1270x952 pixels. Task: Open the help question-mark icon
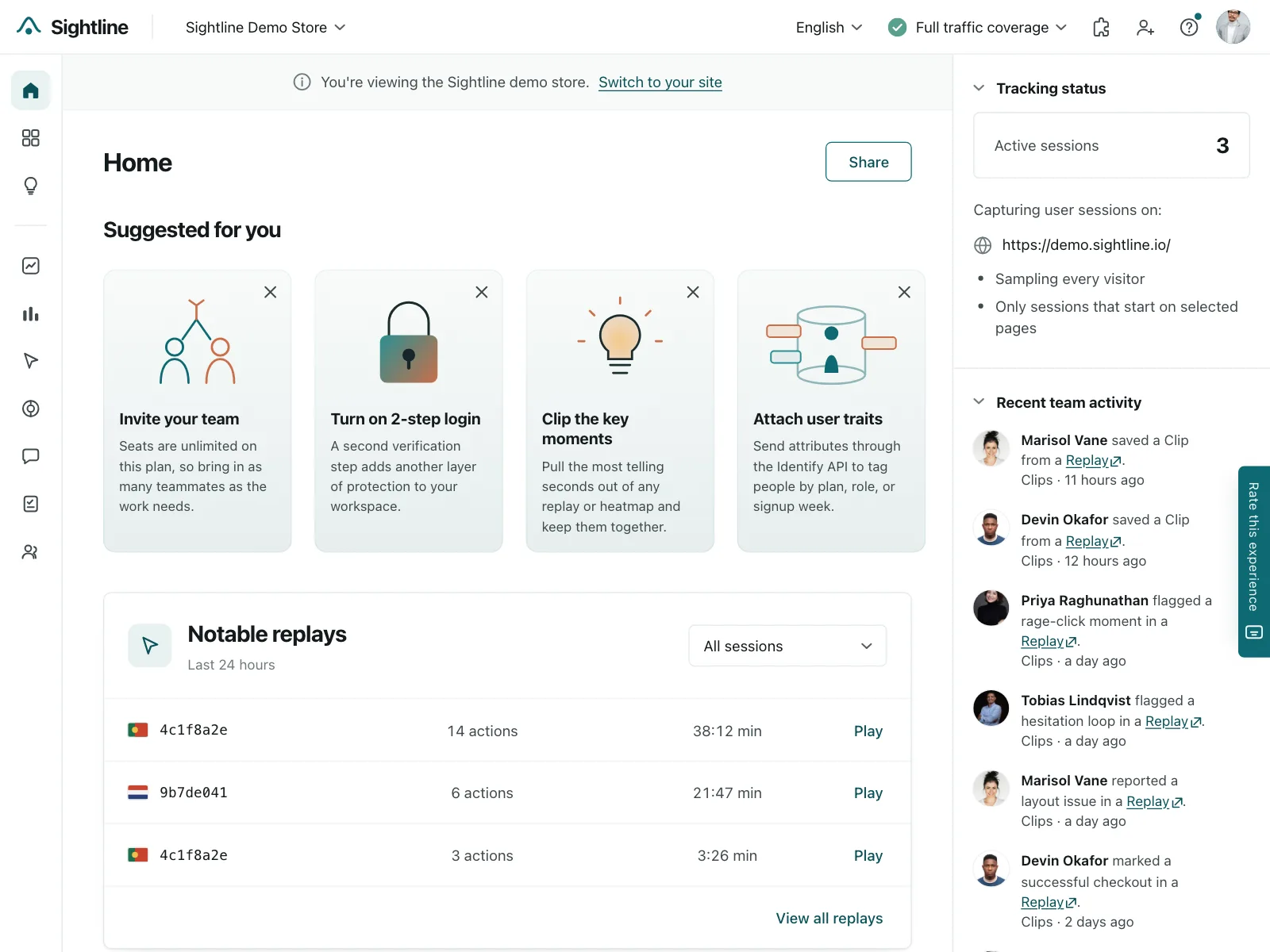tap(1189, 27)
